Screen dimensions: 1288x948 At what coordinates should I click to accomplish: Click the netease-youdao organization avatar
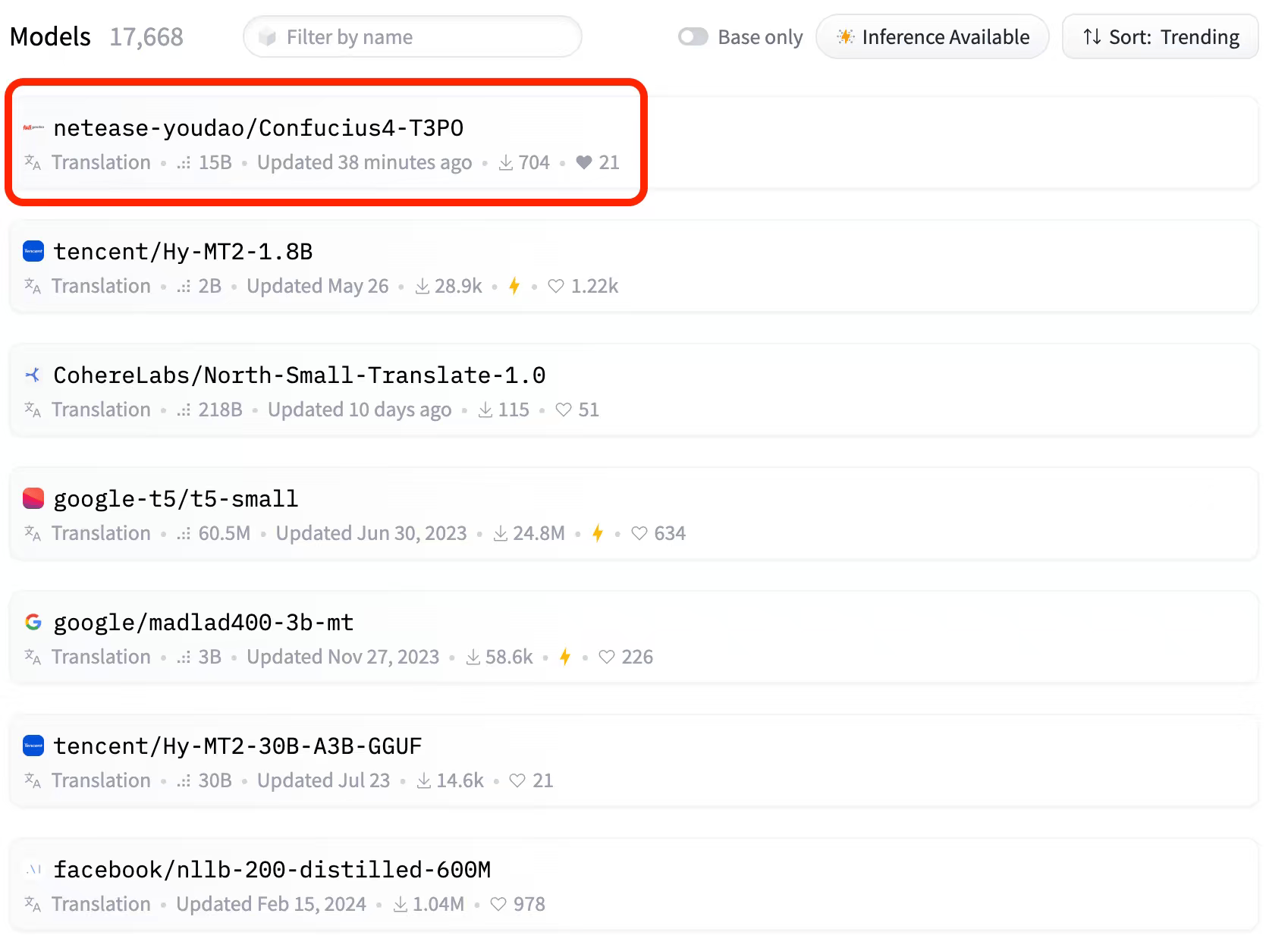(33, 128)
